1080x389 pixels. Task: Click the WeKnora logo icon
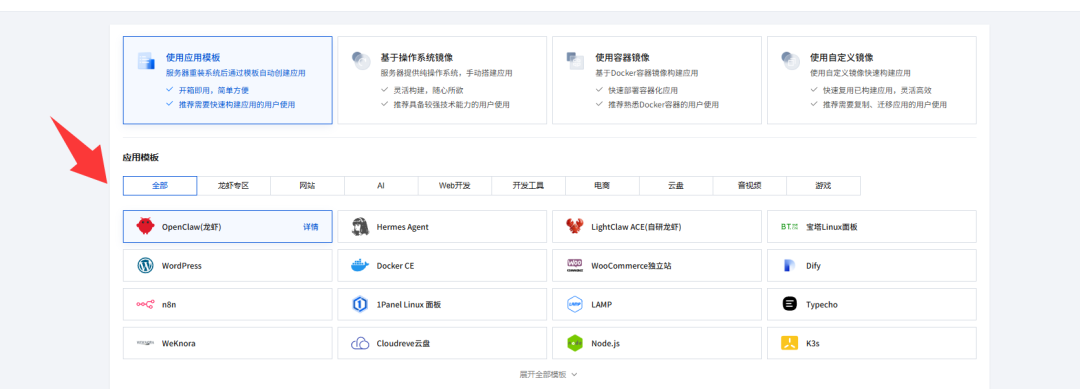(145, 343)
